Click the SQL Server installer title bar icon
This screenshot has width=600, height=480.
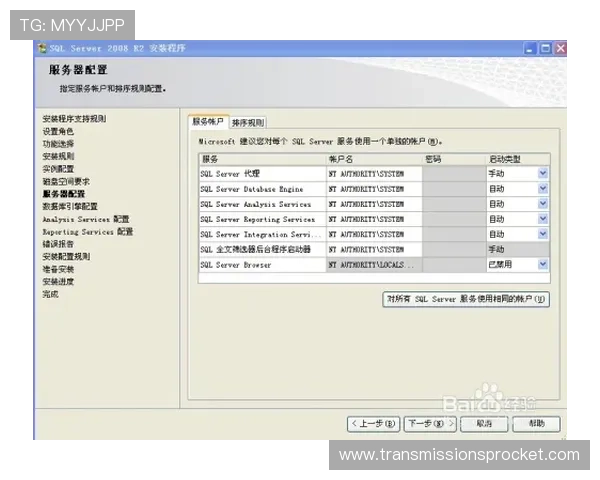coord(42,49)
